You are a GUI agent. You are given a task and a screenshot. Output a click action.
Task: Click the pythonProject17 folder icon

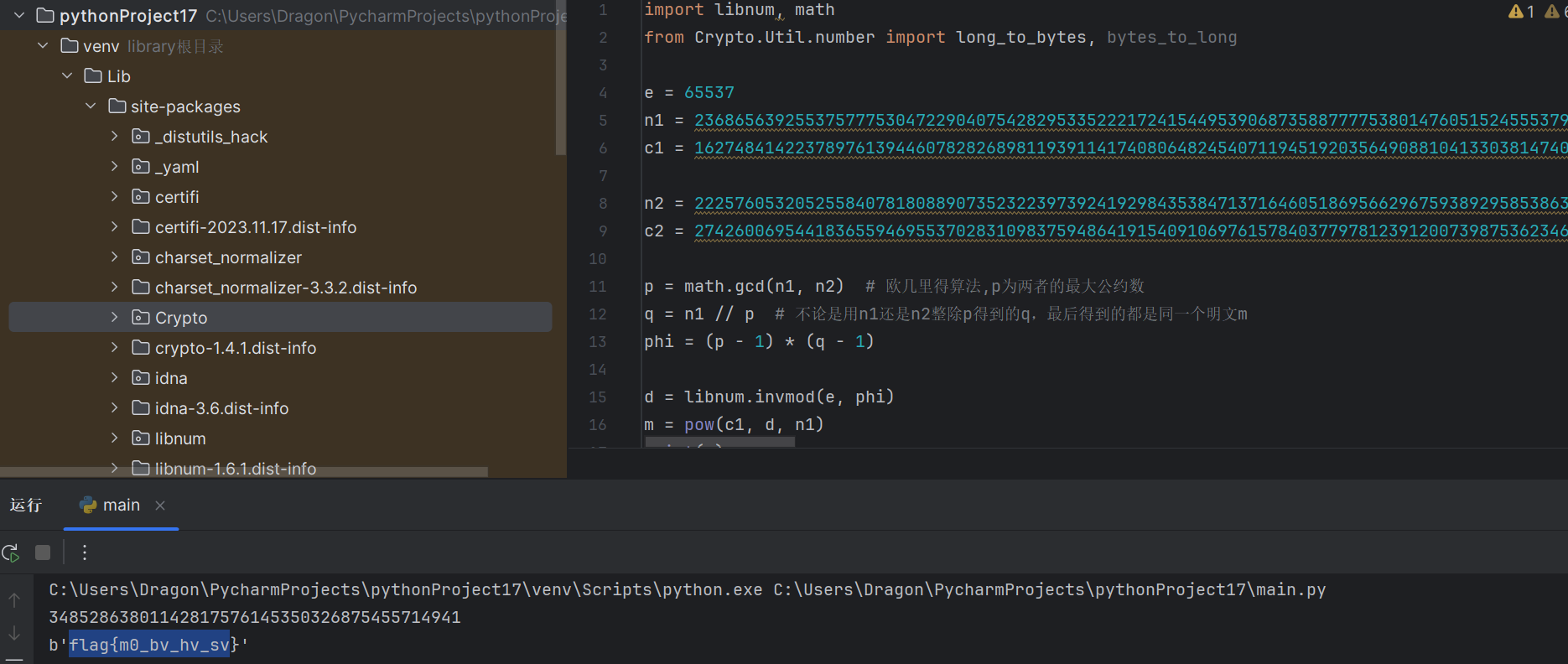tap(45, 16)
